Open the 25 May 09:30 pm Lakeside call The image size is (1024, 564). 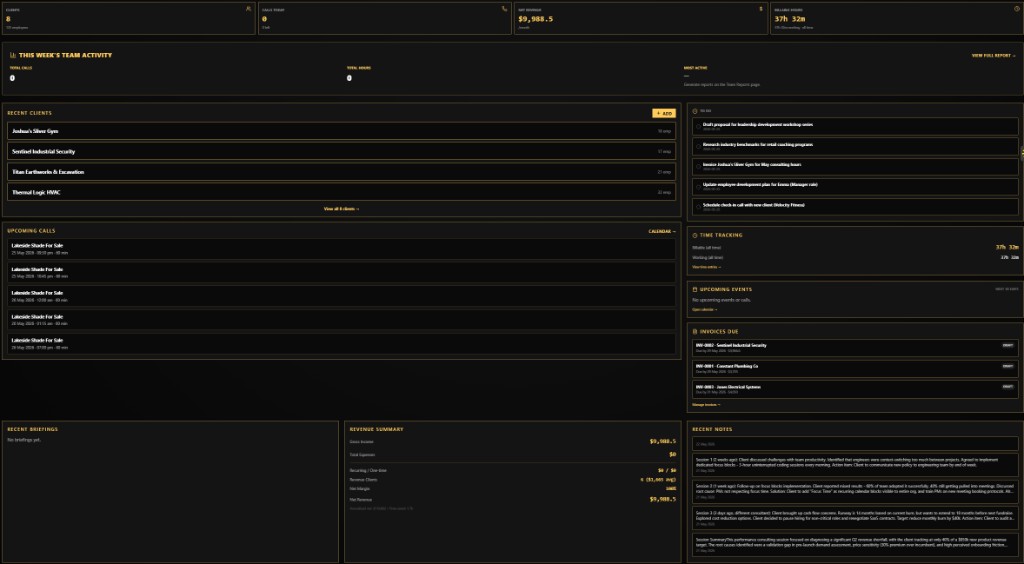pos(341,249)
